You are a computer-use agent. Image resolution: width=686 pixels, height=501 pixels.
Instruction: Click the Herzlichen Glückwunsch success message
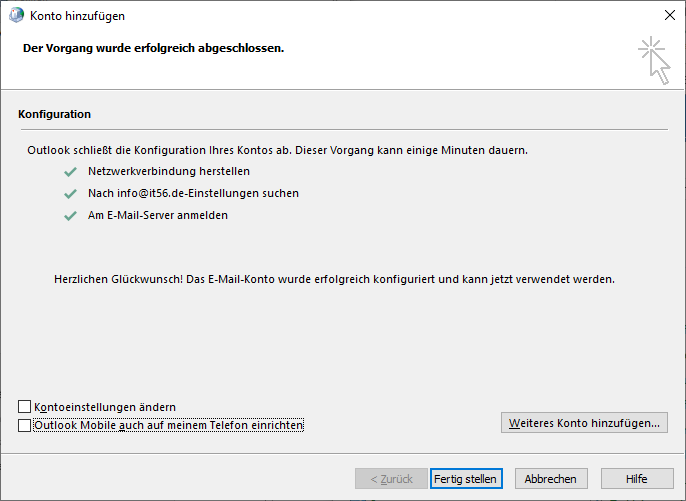click(x=334, y=279)
